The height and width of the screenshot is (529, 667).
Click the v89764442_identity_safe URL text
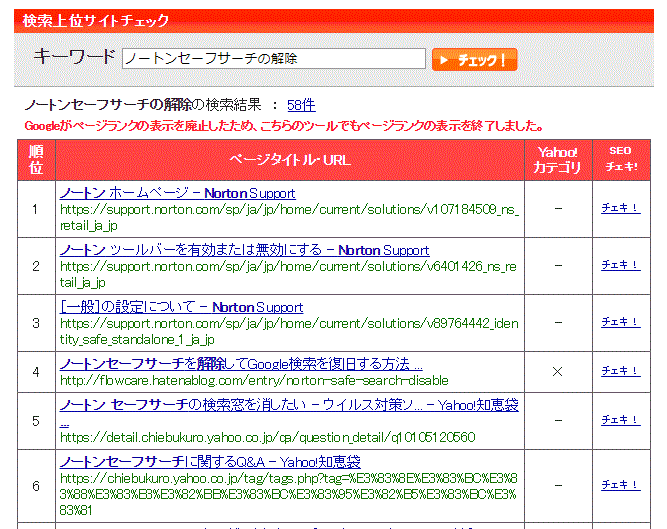click(x=289, y=331)
